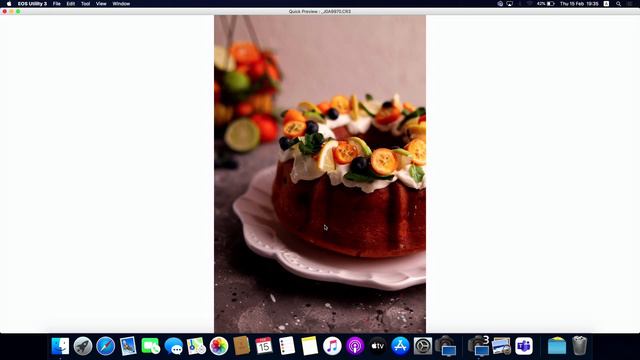
Task: Open the brown Contacts book in Dock
Action: tap(242, 346)
